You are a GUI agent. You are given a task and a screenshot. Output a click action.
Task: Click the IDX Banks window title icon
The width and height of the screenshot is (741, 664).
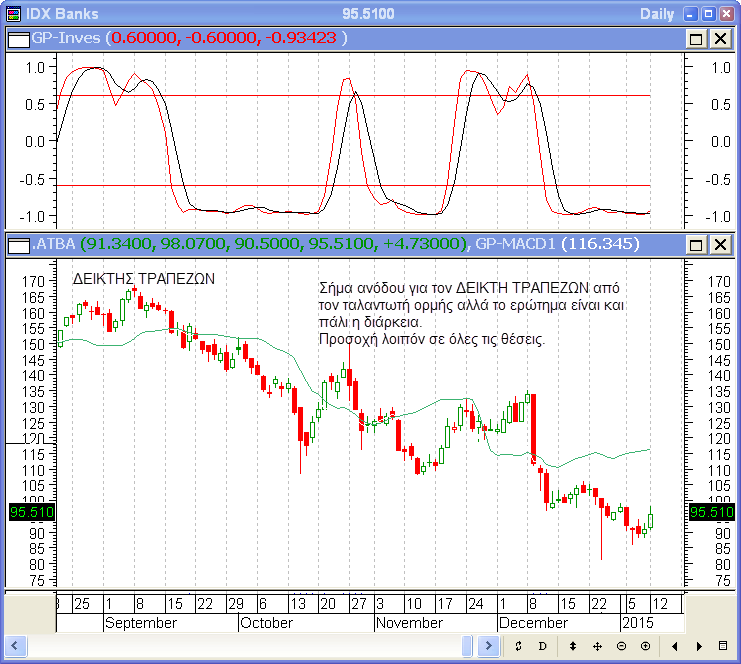14,14
